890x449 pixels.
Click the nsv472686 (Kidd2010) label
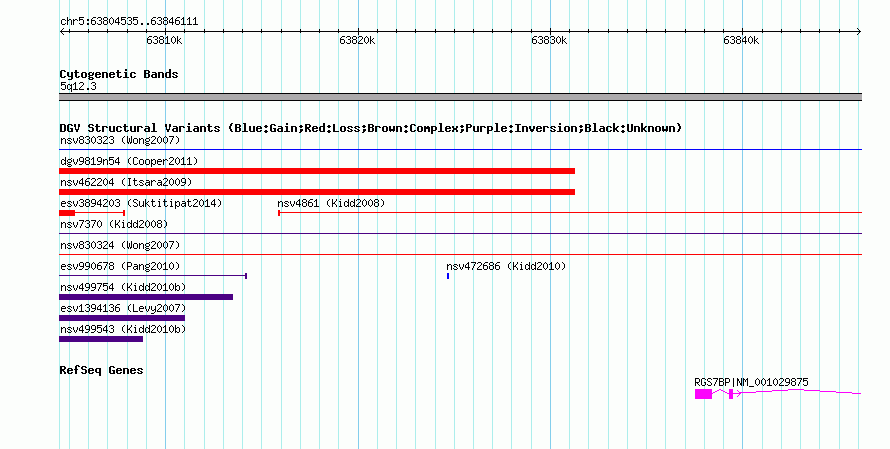click(506, 266)
